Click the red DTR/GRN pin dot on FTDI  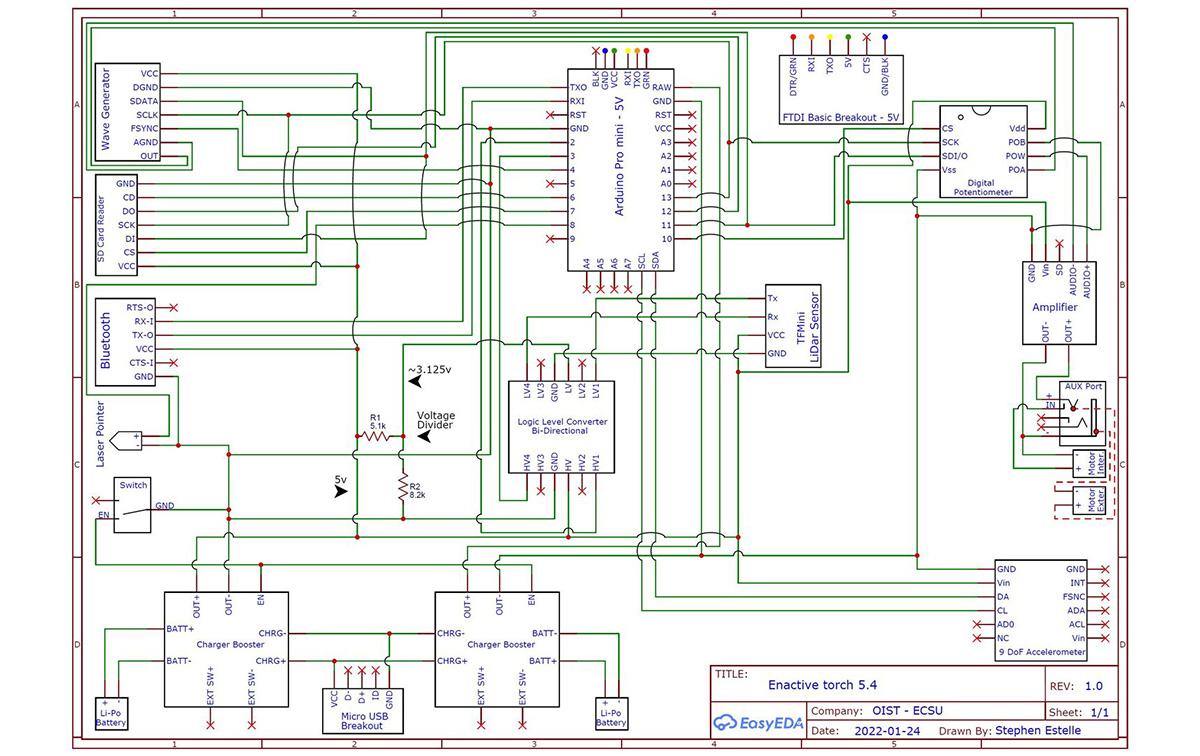click(793, 37)
